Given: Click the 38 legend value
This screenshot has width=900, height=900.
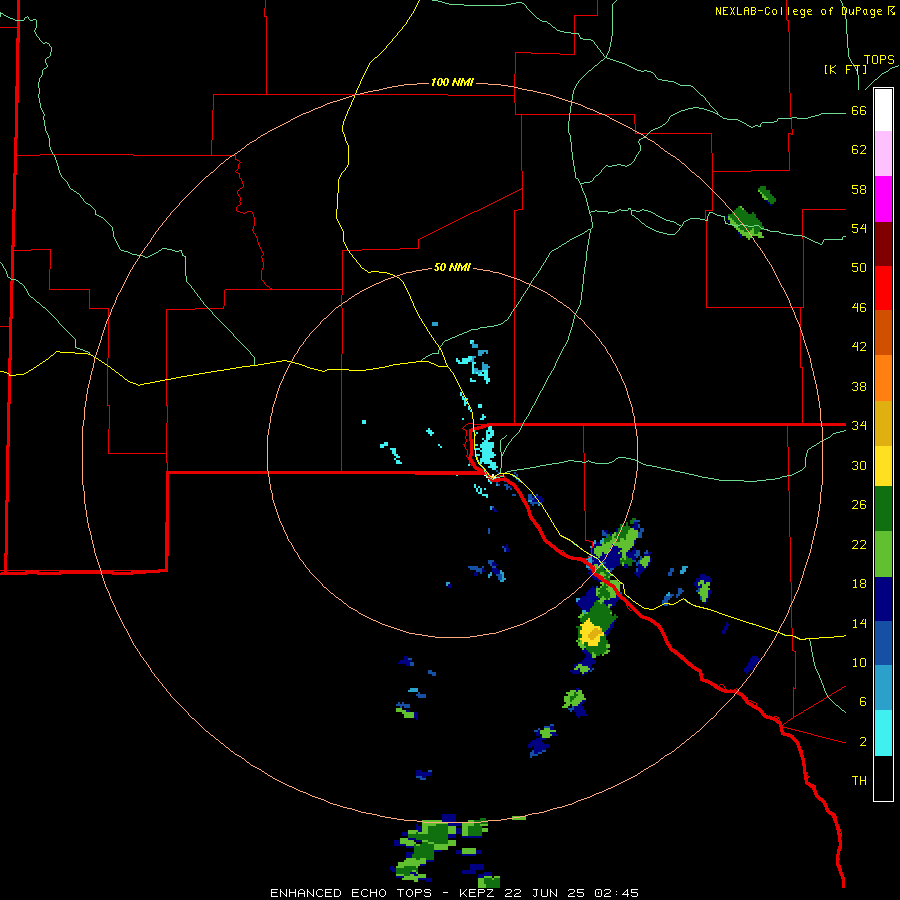Looking at the screenshot, I should (x=859, y=387).
